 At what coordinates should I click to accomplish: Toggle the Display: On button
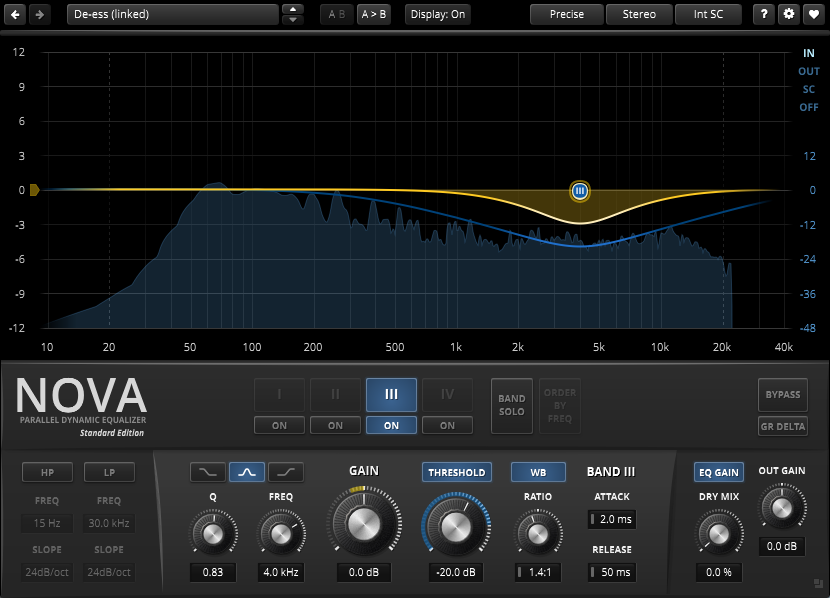pos(438,14)
